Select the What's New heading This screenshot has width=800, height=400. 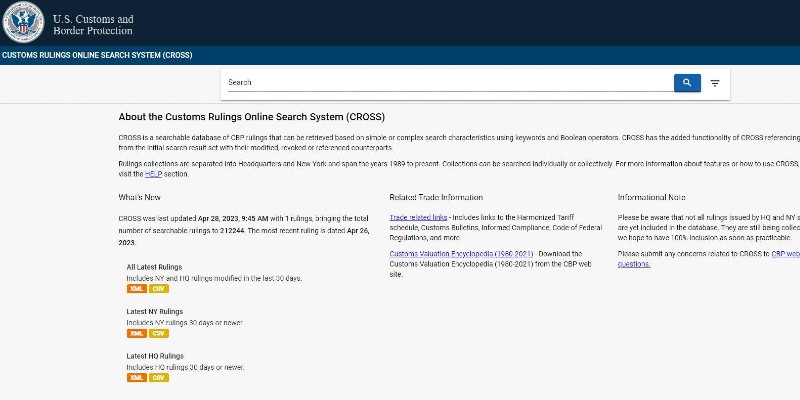coord(139,197)
